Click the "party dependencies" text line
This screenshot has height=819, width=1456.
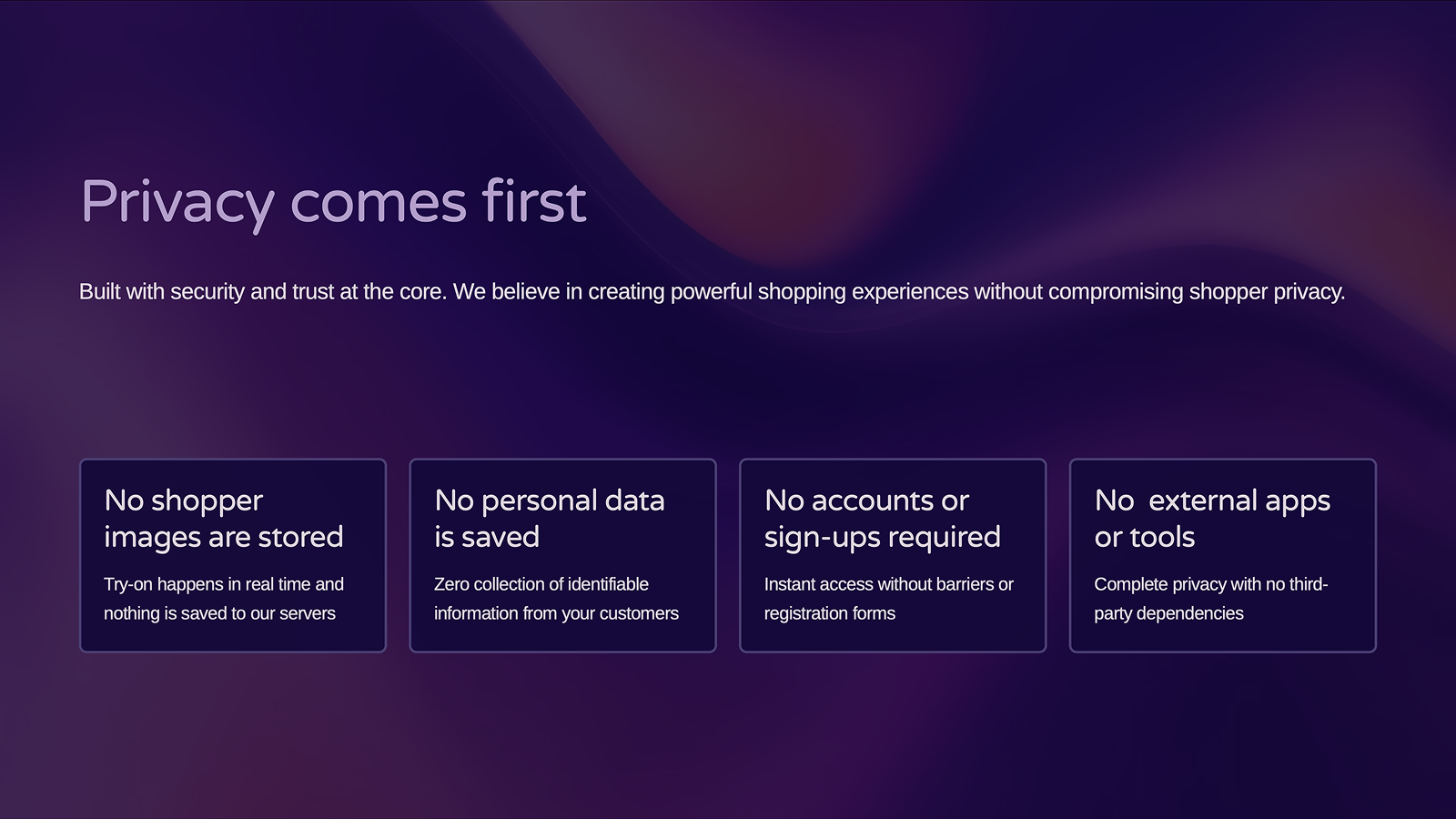click(1168, 613)
